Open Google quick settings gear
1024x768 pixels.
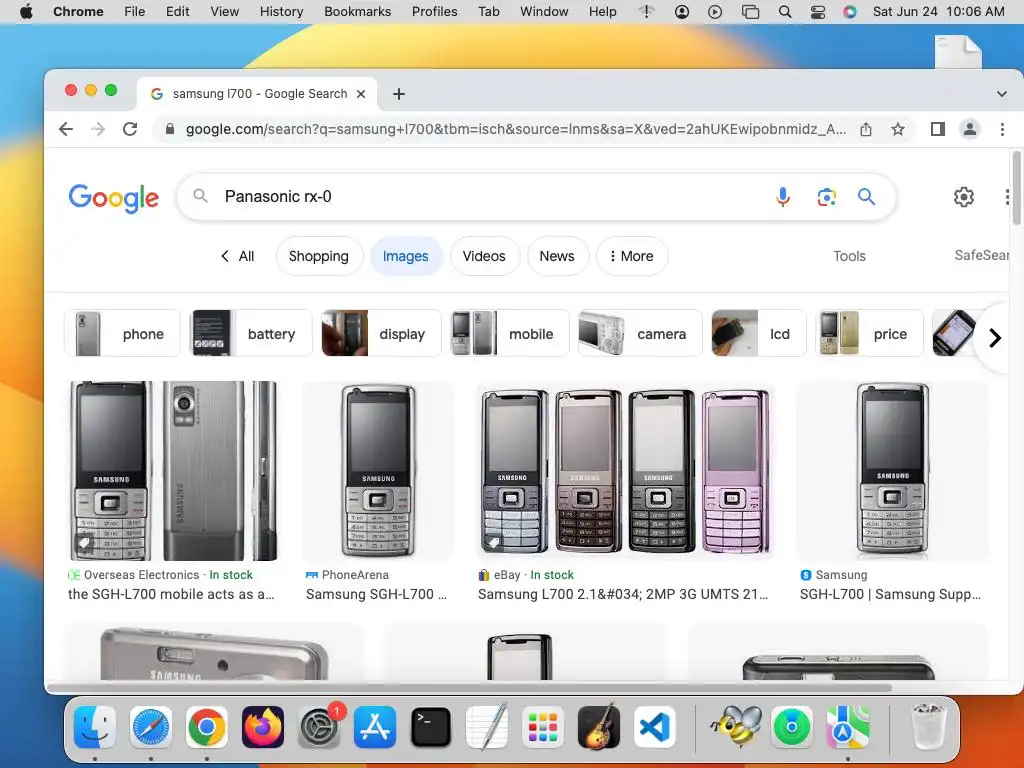click(x=963, y=197)
